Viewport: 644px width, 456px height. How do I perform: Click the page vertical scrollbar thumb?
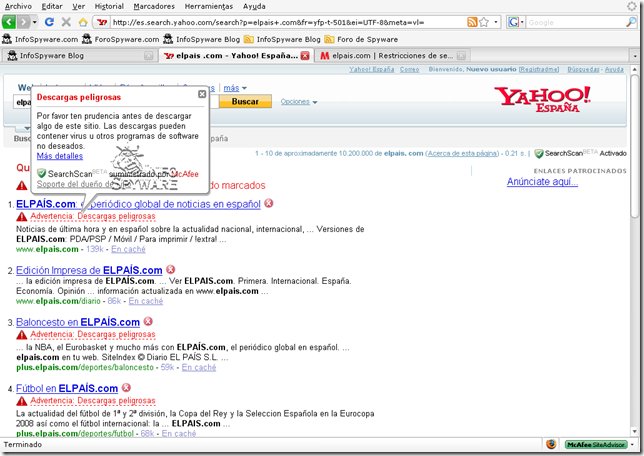(x=635, y=146)
